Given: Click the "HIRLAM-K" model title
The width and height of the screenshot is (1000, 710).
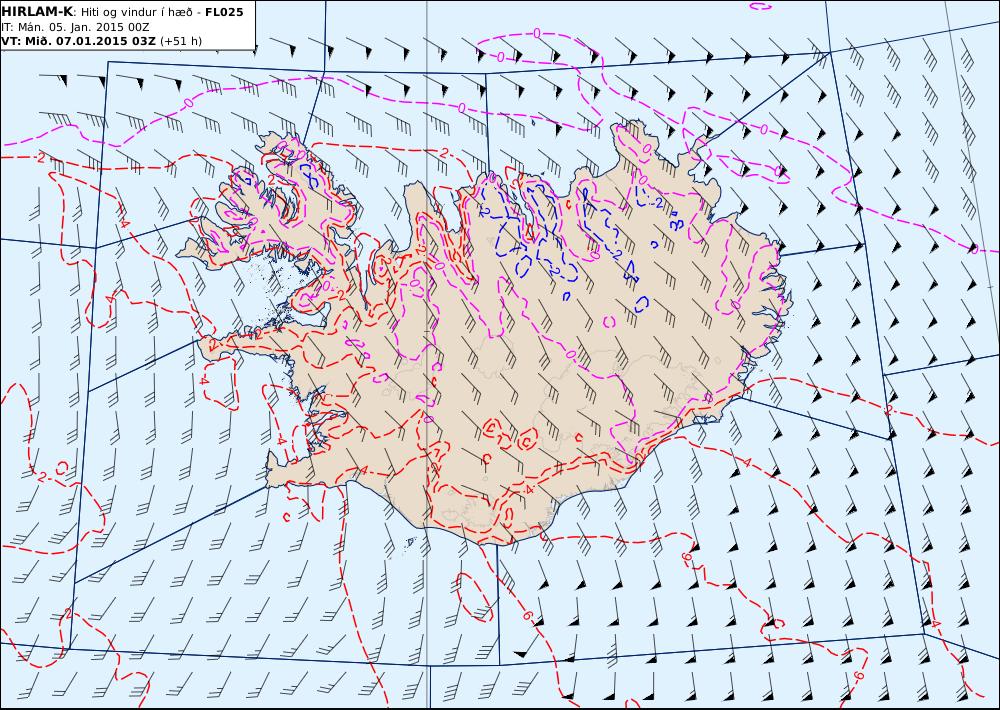Looking at the screenshot, I should click(x=37, y=12).
